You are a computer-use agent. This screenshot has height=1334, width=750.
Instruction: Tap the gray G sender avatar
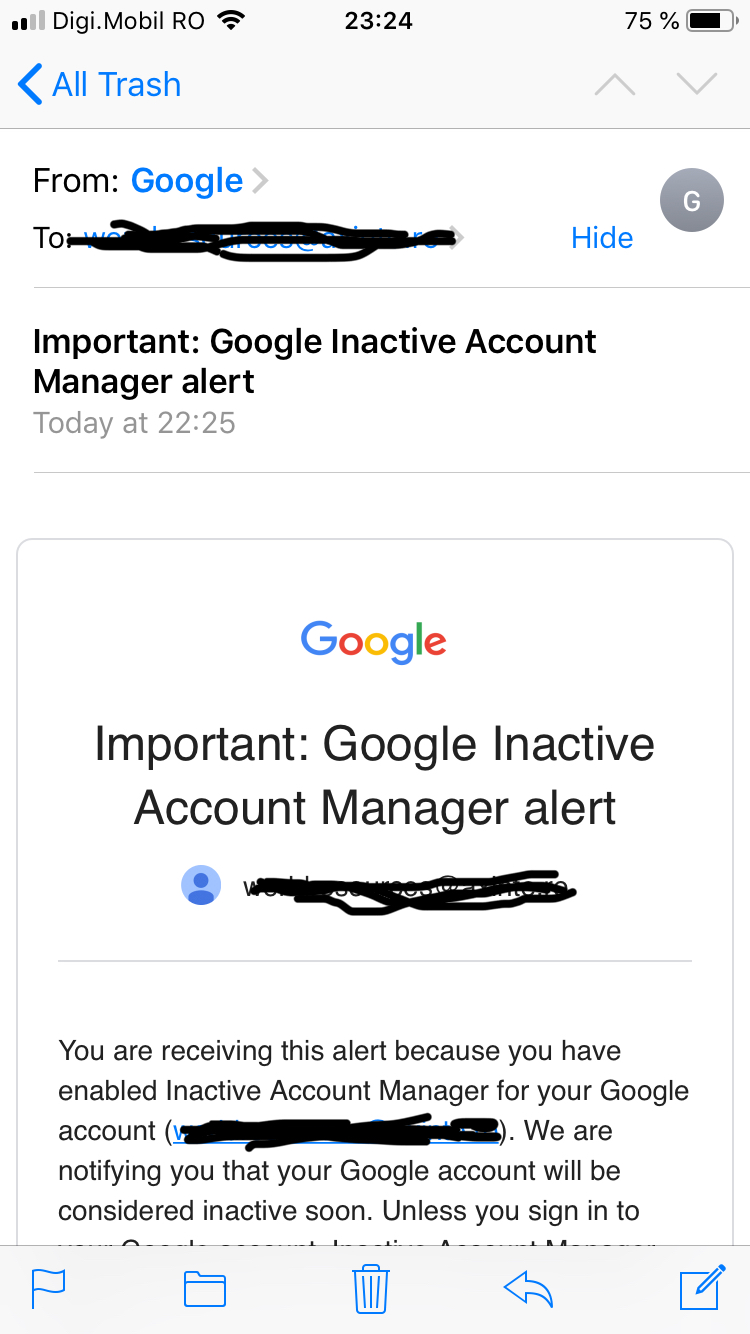click(691, 200)
